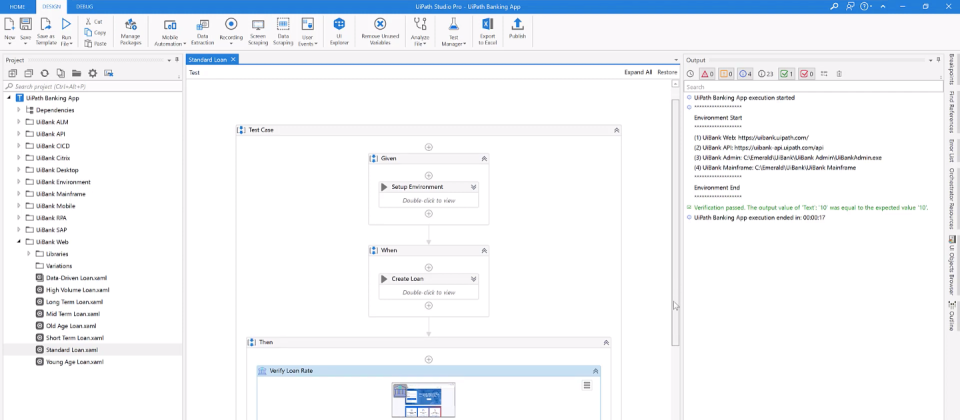Expand the Dependencies tree node
This screenshot has width=960, height=420.
tap(19, 110)
